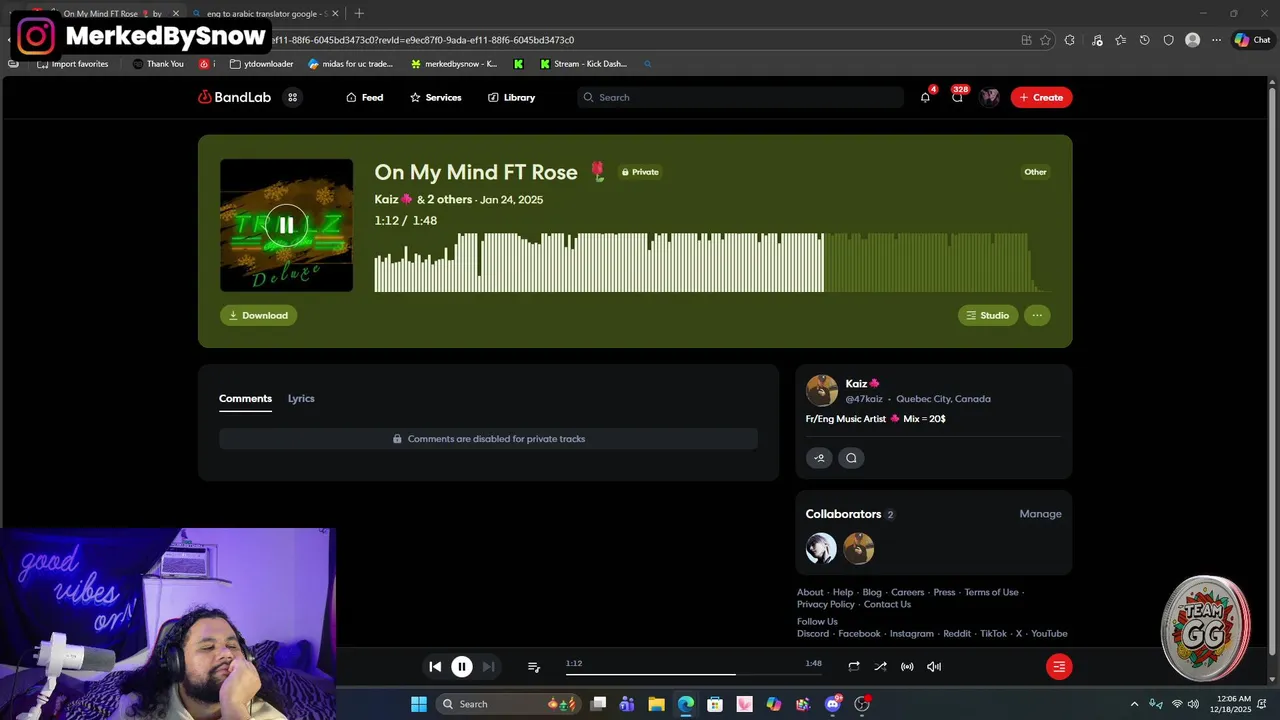1280x720 pixels.
Task: Open the track in Studio
Action: (988, 315)
